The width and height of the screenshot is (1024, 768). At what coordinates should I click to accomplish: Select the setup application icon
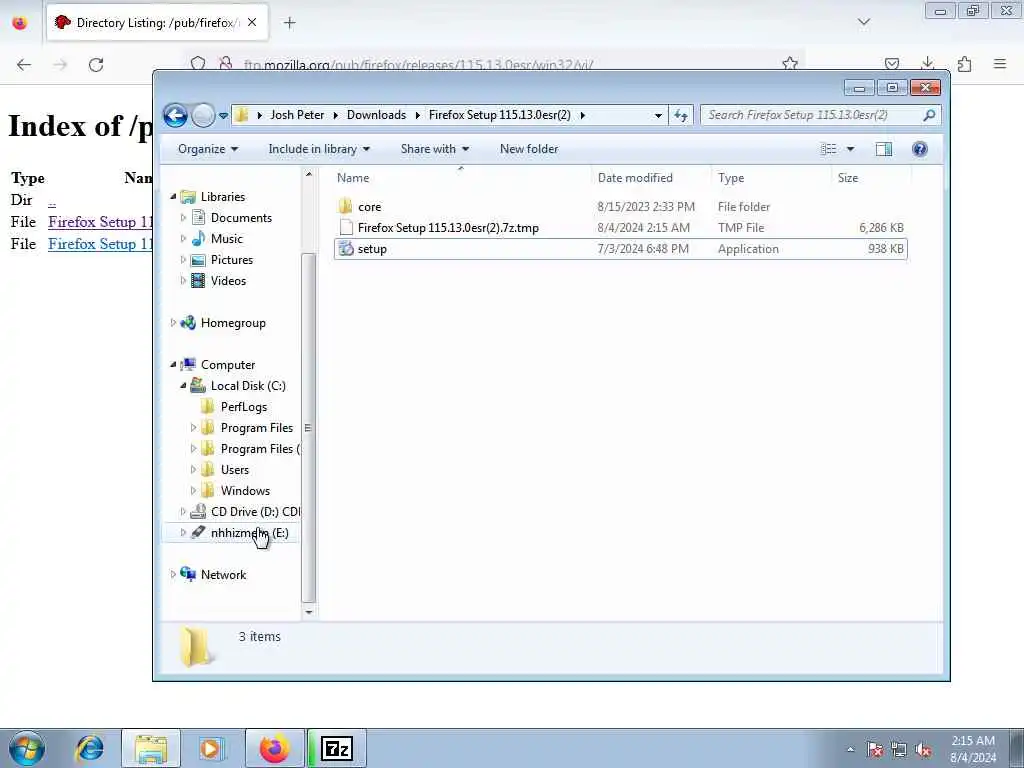coord(346,249)
